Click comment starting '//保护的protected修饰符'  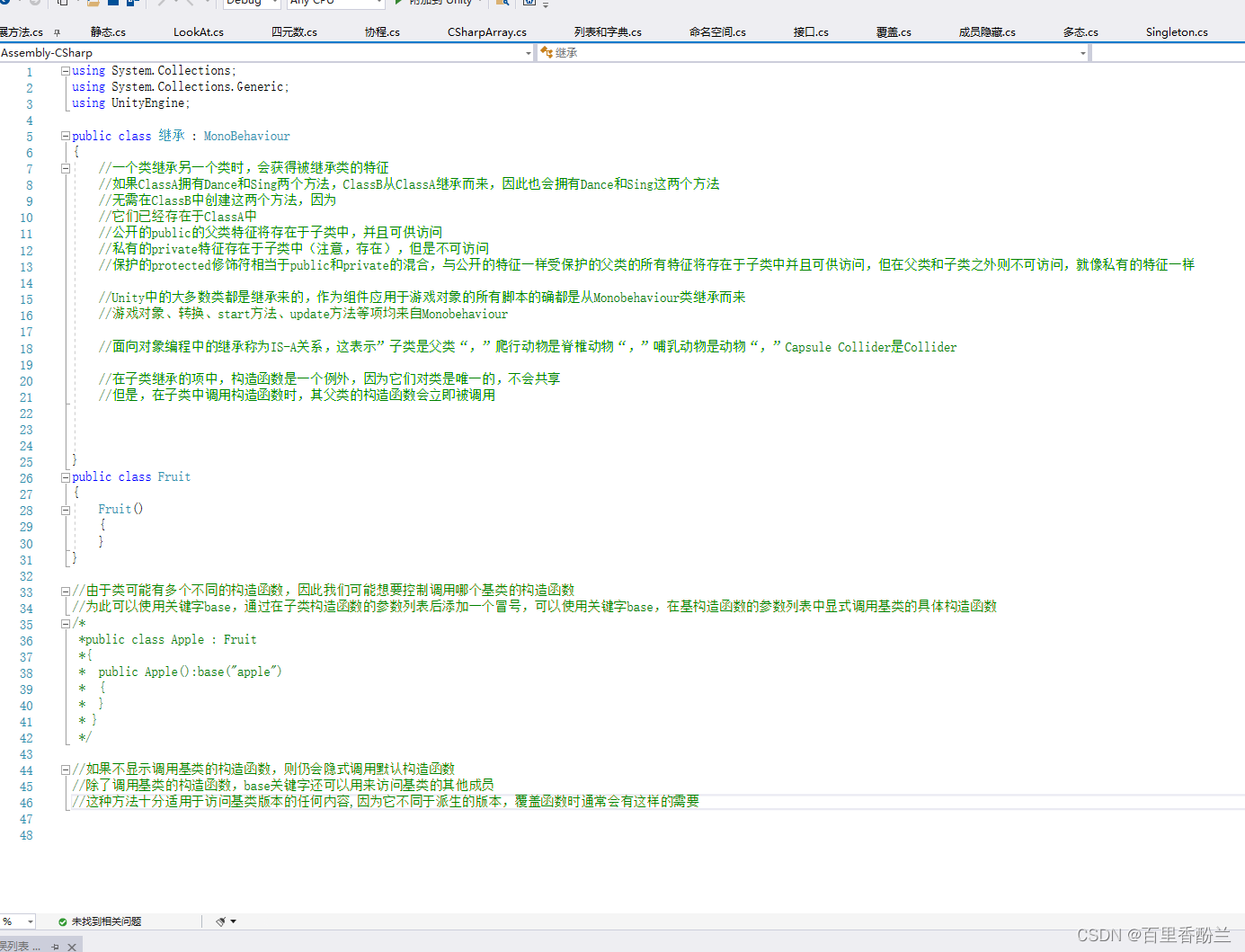click(647, 265)
